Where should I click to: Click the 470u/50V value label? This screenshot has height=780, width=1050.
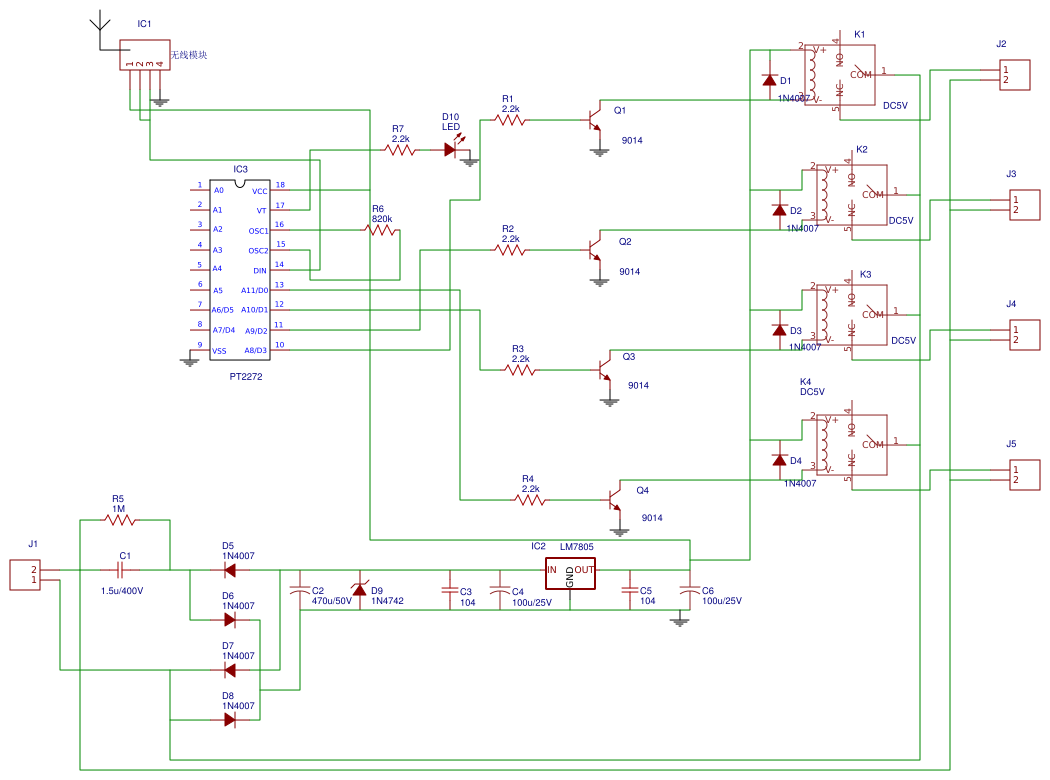[331, 601]
